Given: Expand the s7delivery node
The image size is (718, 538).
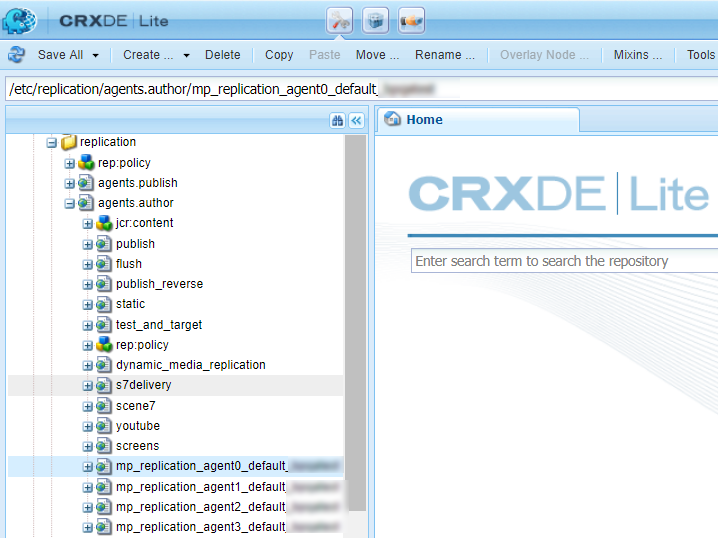Looking at the screenshot, I should coord(87,386).
